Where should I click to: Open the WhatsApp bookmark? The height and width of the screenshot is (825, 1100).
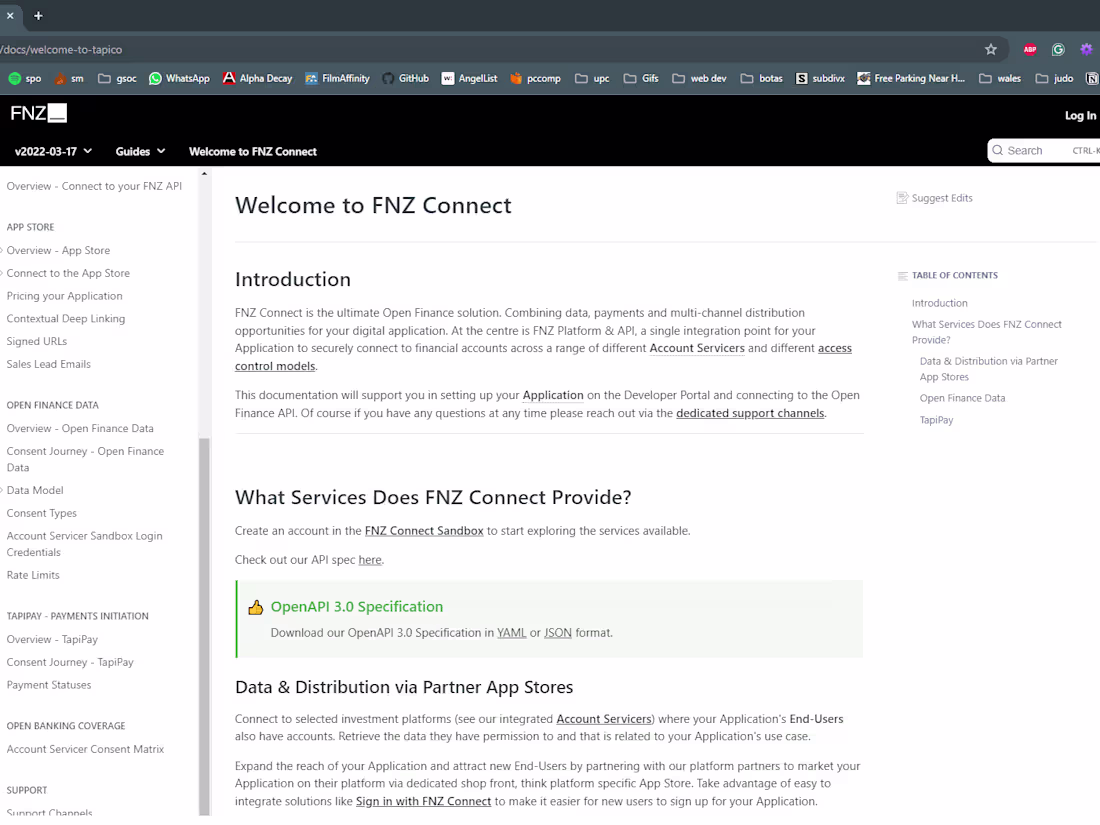pos(179,78)
